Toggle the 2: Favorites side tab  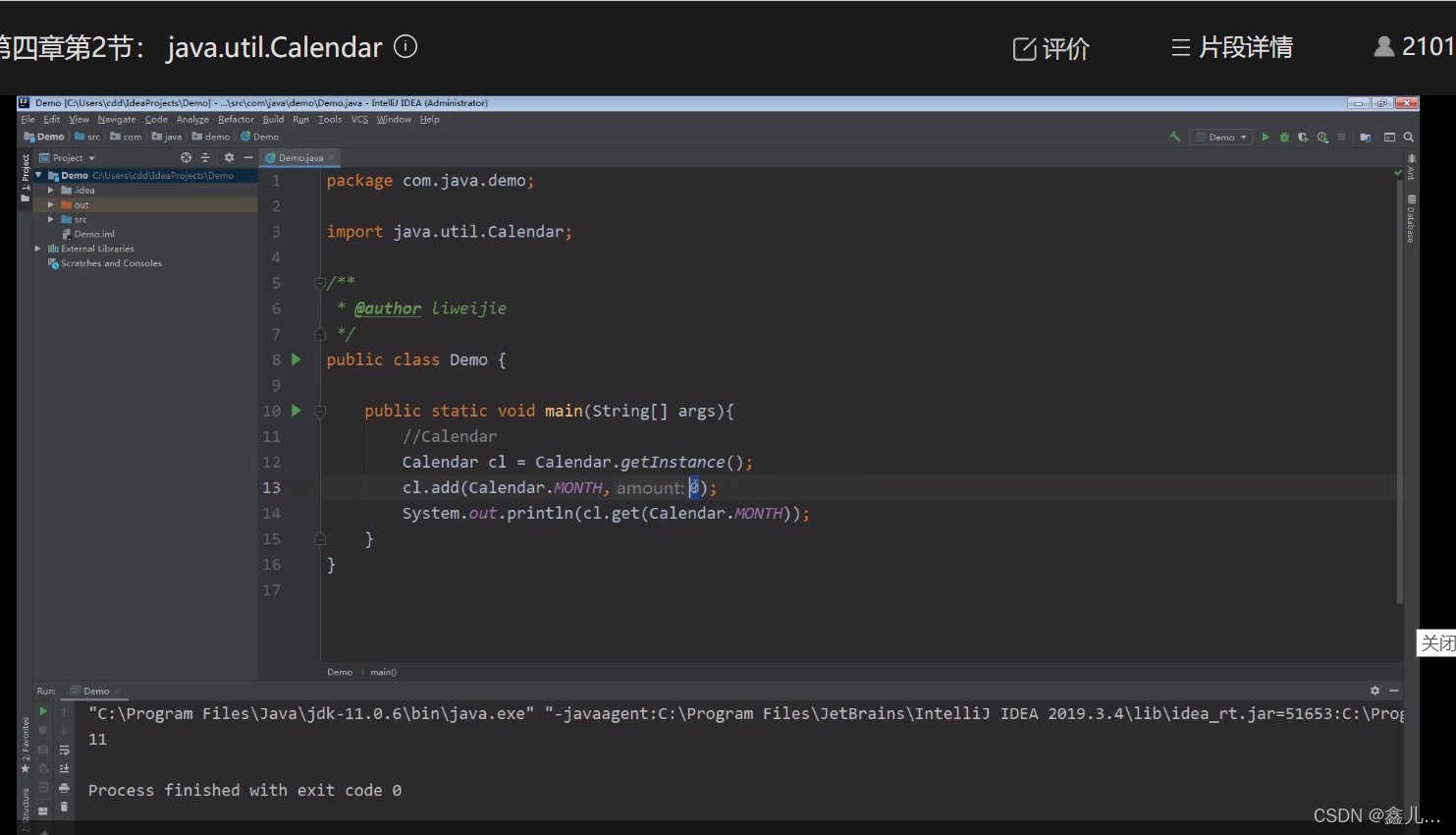click(x=26, y=745)
